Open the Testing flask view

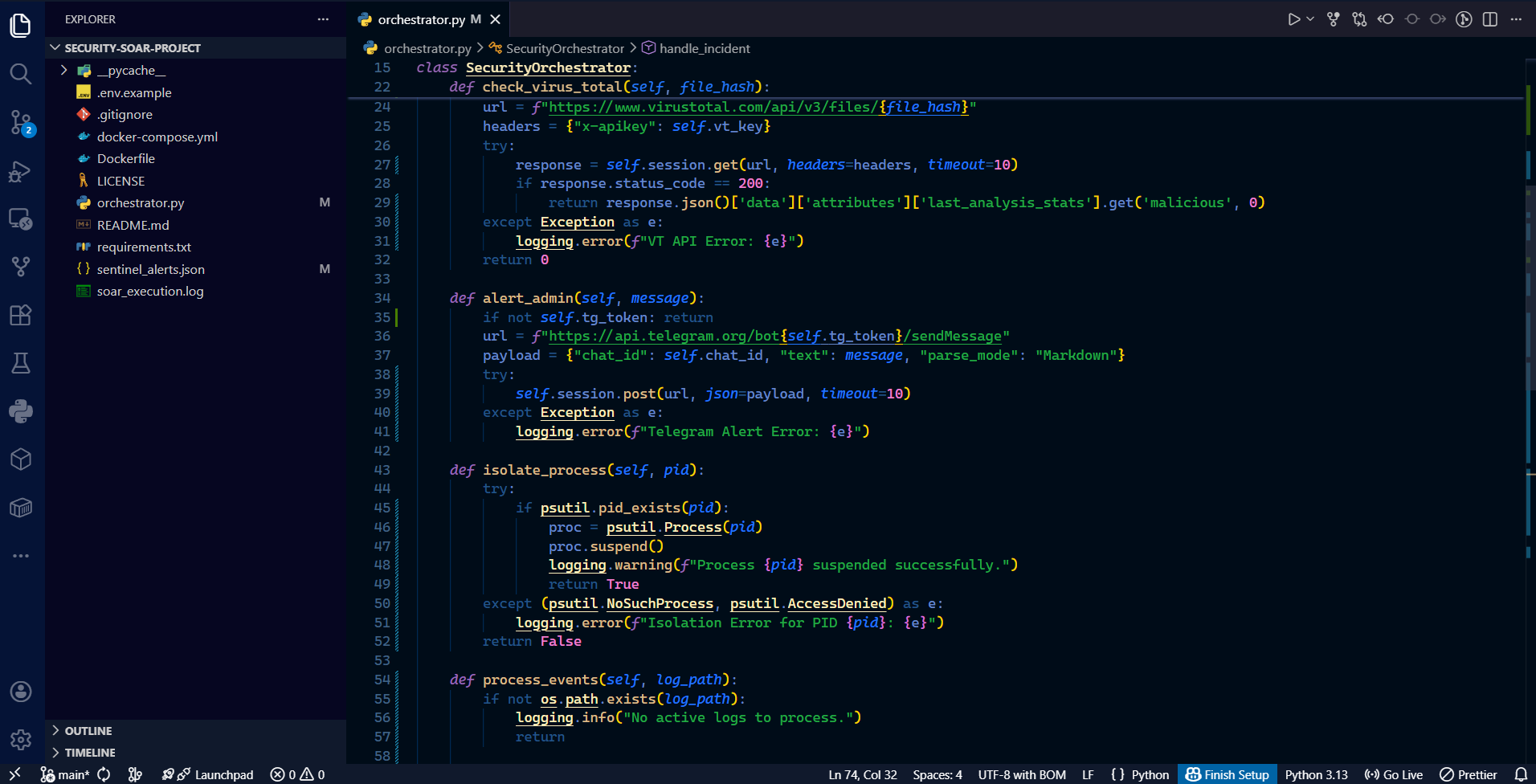[x=21, y=363]
